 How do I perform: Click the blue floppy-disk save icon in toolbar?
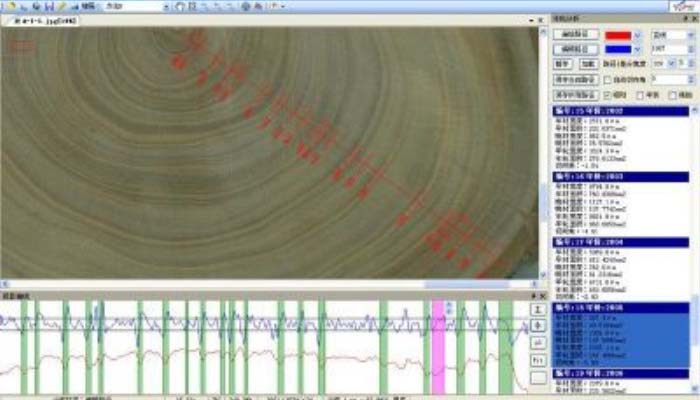click(x=48, y=6)
